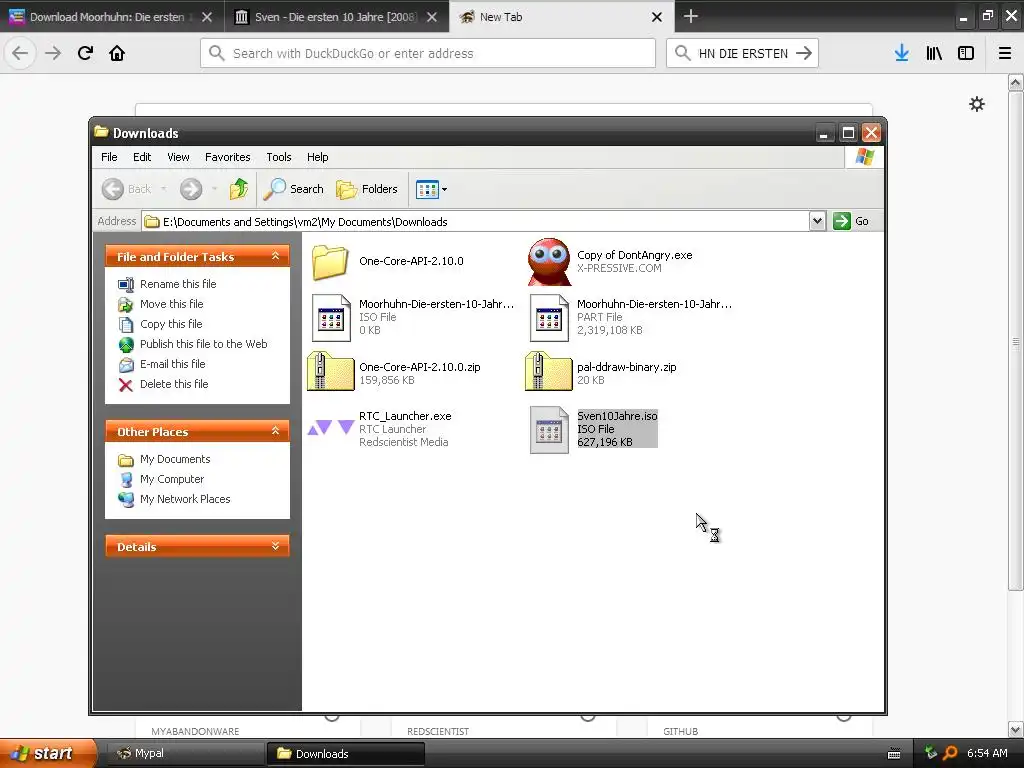Screen dimensions: 1024x768
Task: Close the New Tab browser tab
Action: tap(657, 17)
